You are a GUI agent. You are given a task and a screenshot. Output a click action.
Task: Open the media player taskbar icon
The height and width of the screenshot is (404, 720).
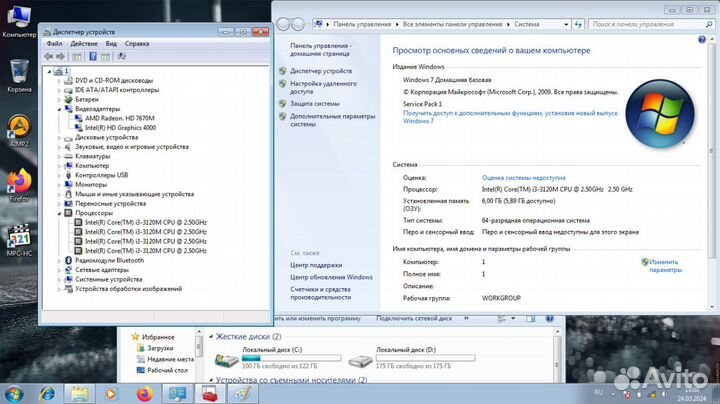(x=111, y=394)
